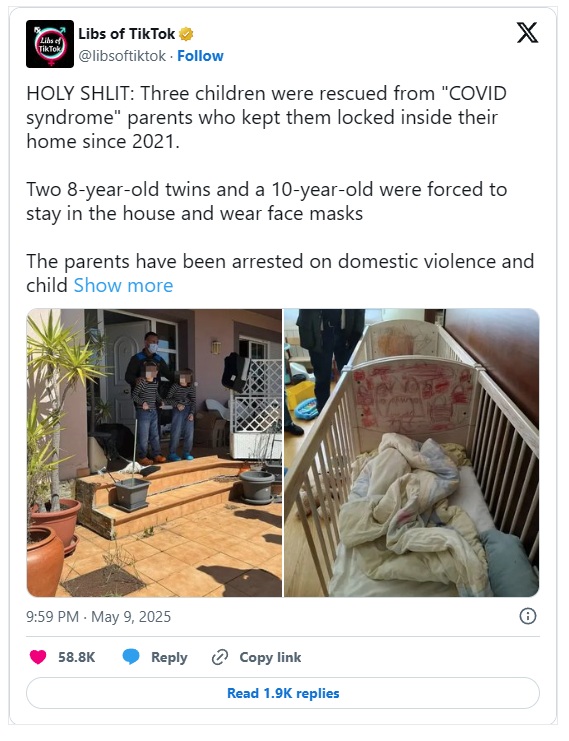View the photo of children on porch
The image size is (569, 741).
pyautogui.click(x=154, y=453)
